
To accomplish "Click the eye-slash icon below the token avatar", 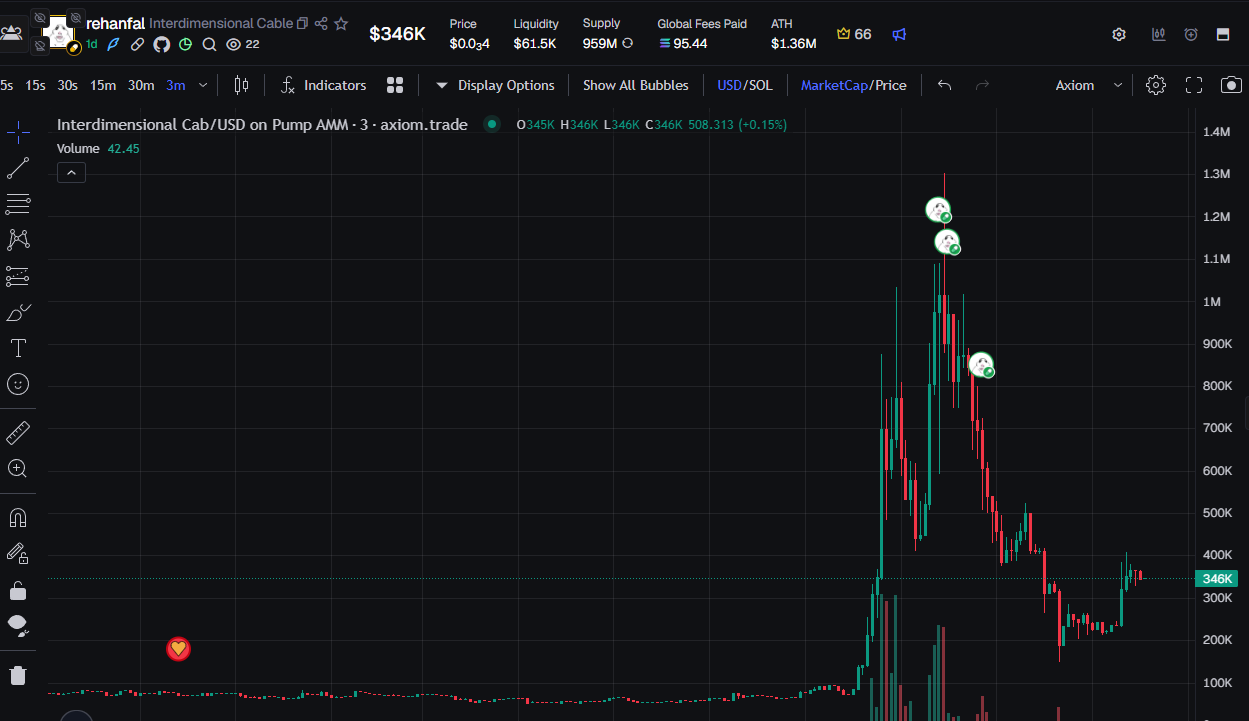I will pos(40,45).
